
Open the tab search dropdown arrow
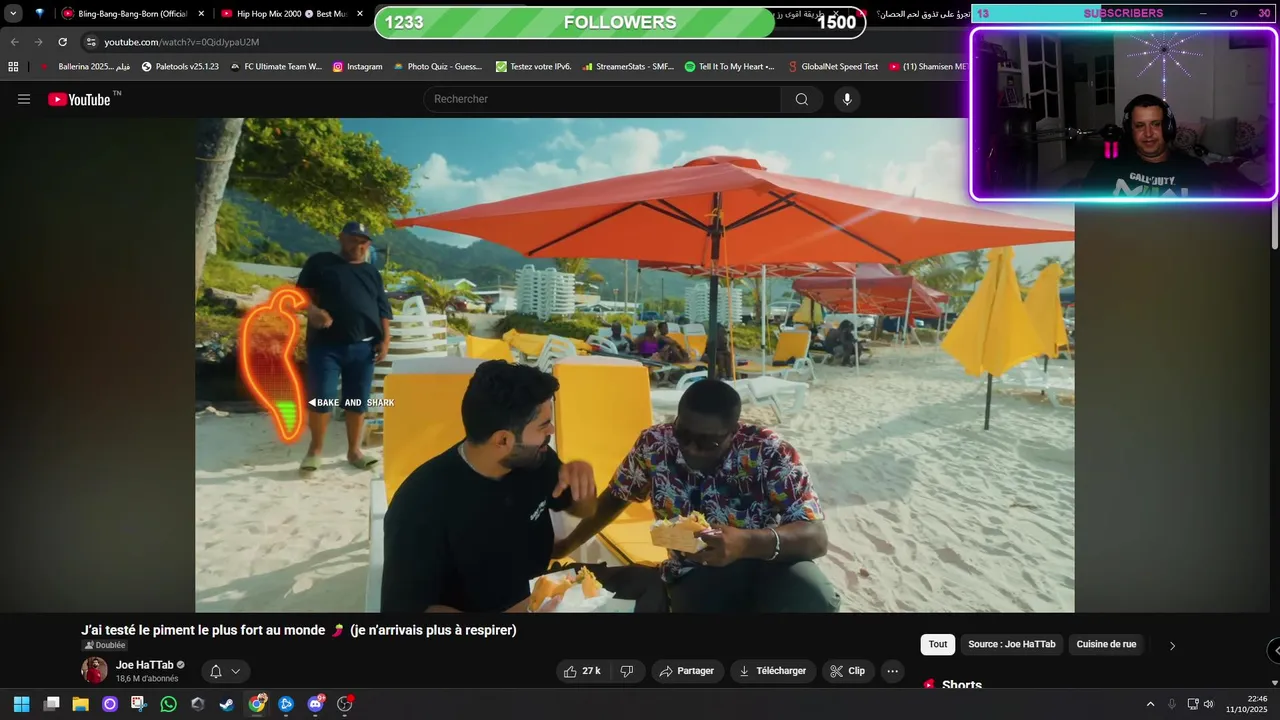coord(13,14)
